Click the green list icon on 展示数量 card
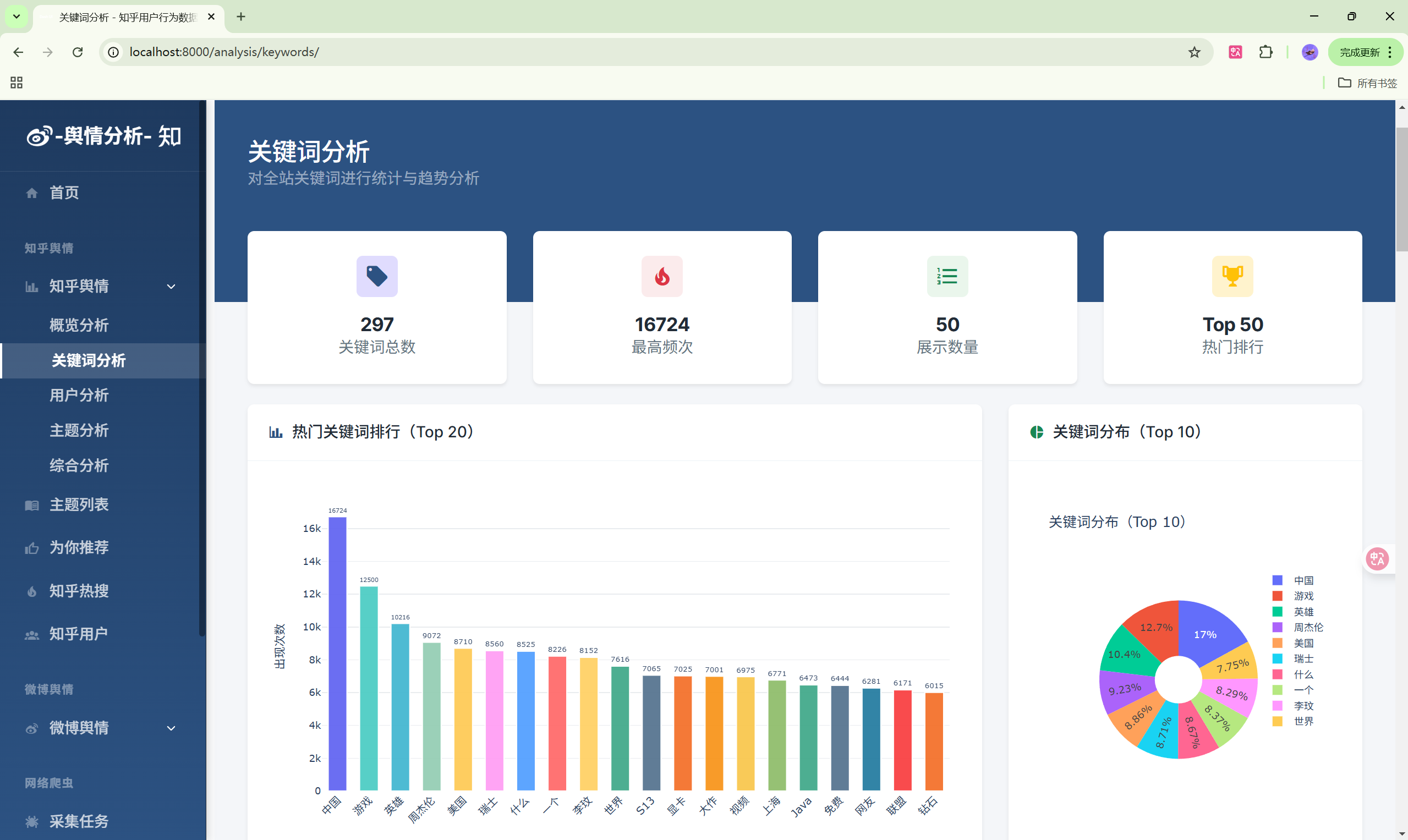The height and width of the screenshot is (840, 1408). 947,276
